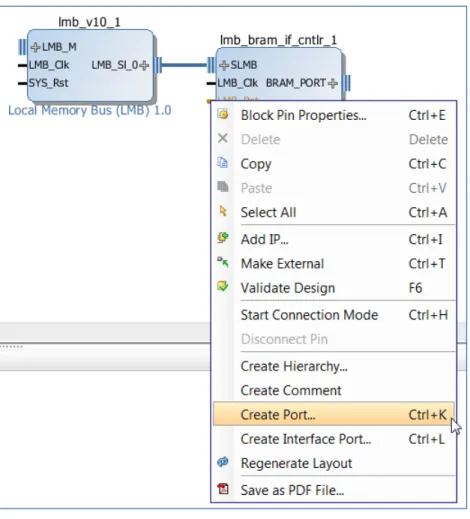Image resolution: width=470 pixels, height=519 pixels.
Task: Click the Make External icon
Action: pyautogui.click(x=223, y=262)
